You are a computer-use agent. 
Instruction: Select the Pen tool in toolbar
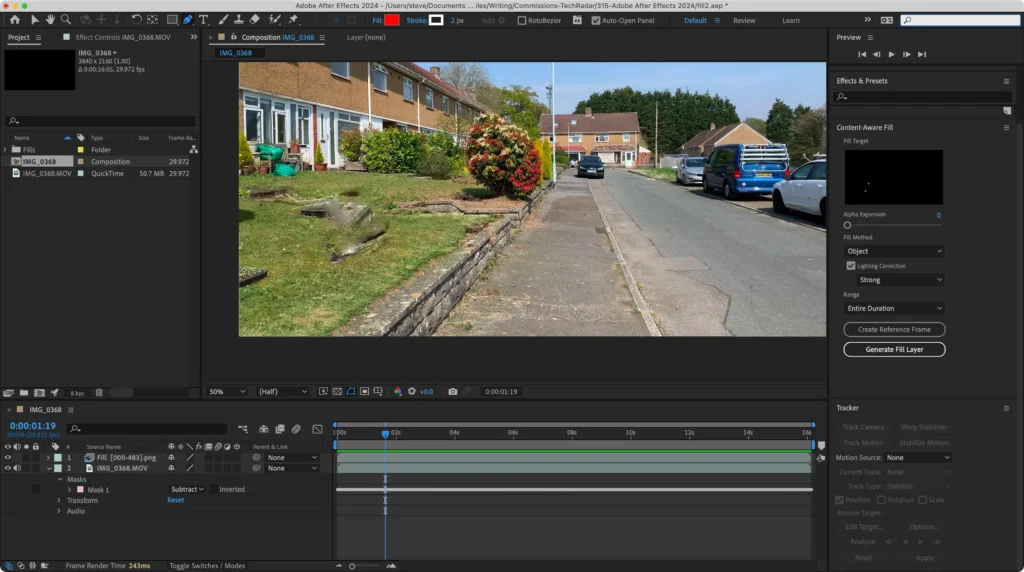point(187,19)
